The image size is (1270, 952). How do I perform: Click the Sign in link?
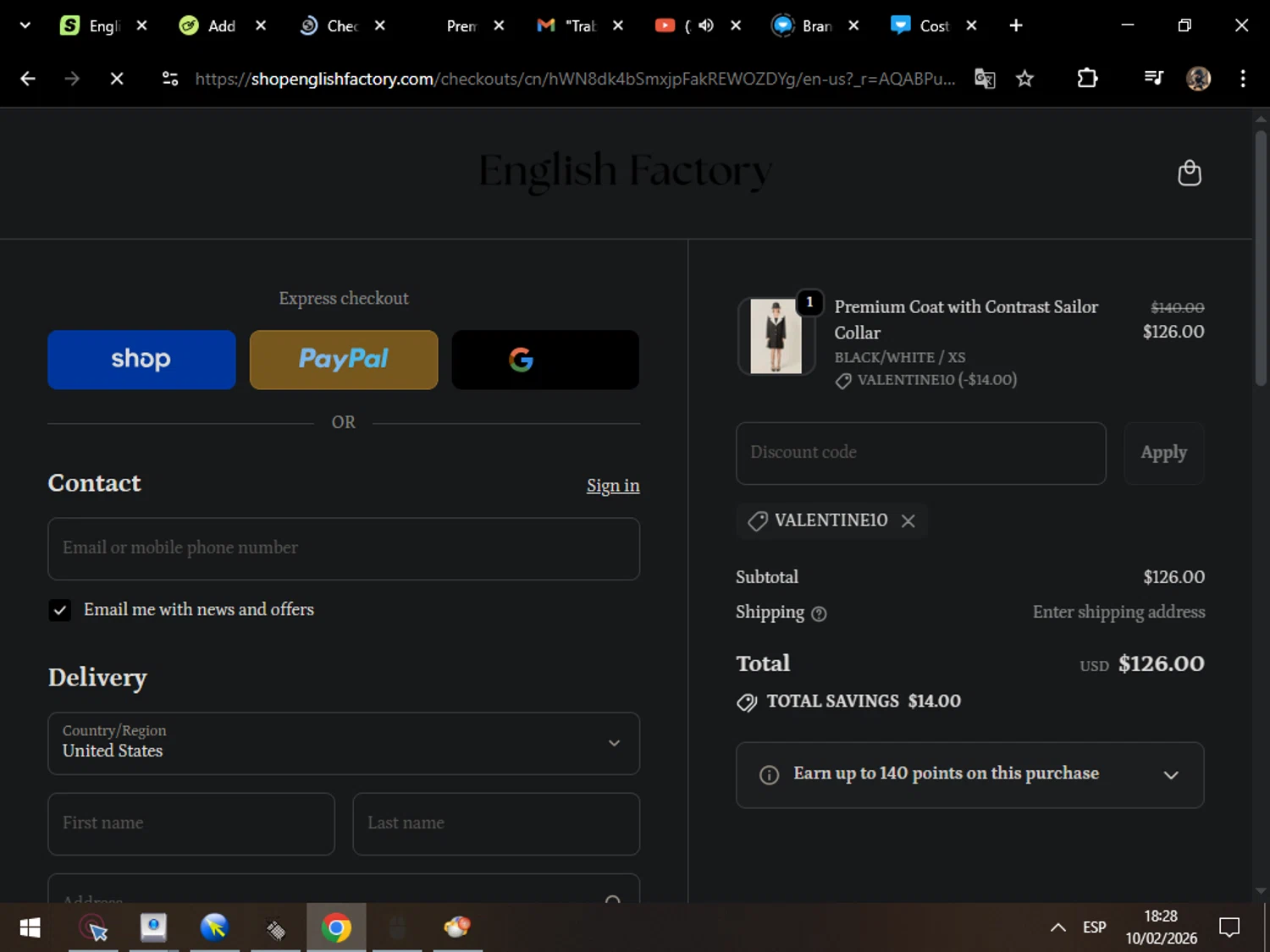[x=613, y=486]
